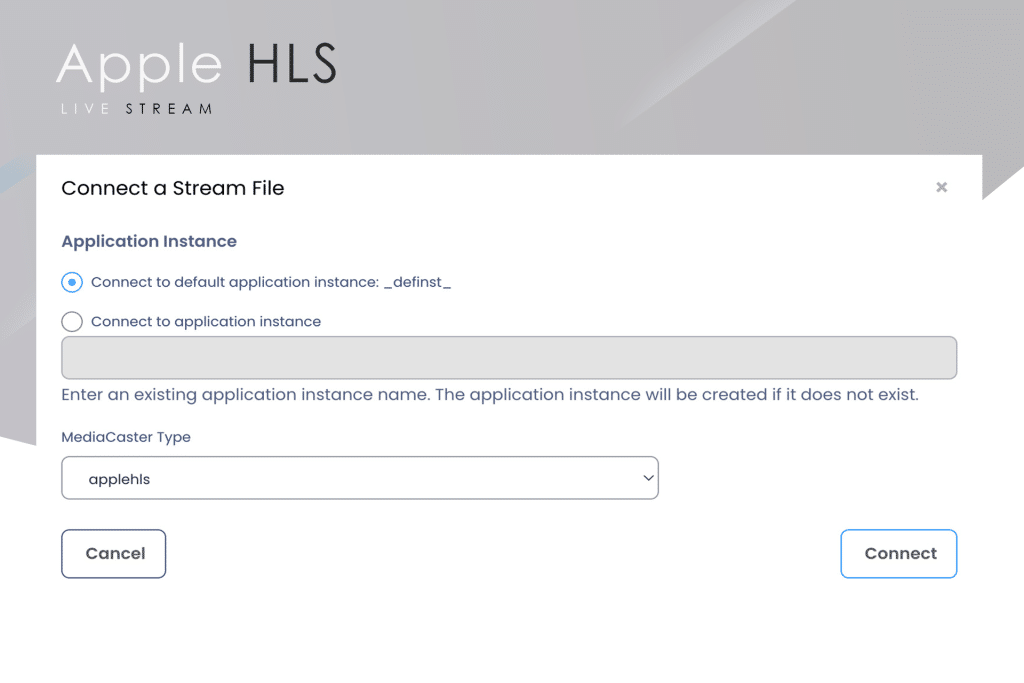Select Connect to default application instance radio
Viewport: 1024px width, 683px height.
tap(72, 282)
